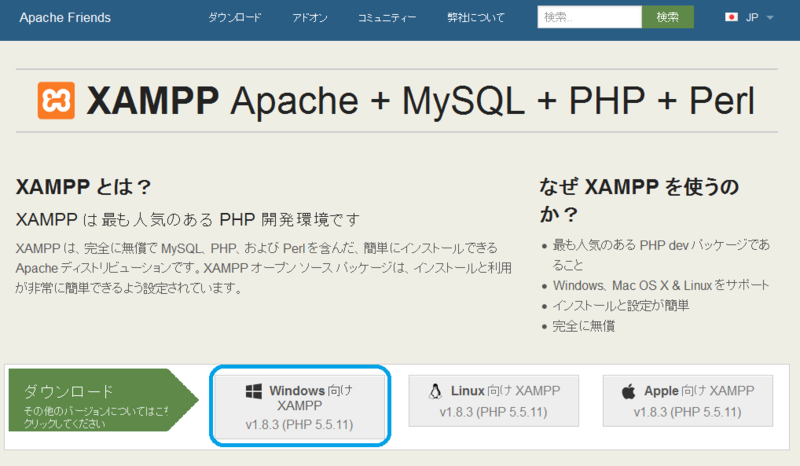The image size is (800, 466).
Task: Click the green ダウンロード other versions arrow
Action: [x=104, y=400]
